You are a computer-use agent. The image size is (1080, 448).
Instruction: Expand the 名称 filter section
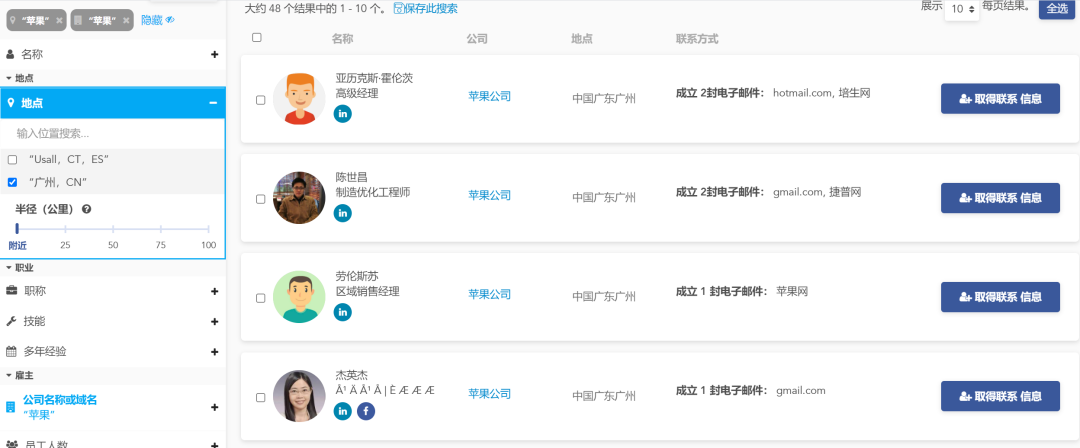(x=214, y=55)
